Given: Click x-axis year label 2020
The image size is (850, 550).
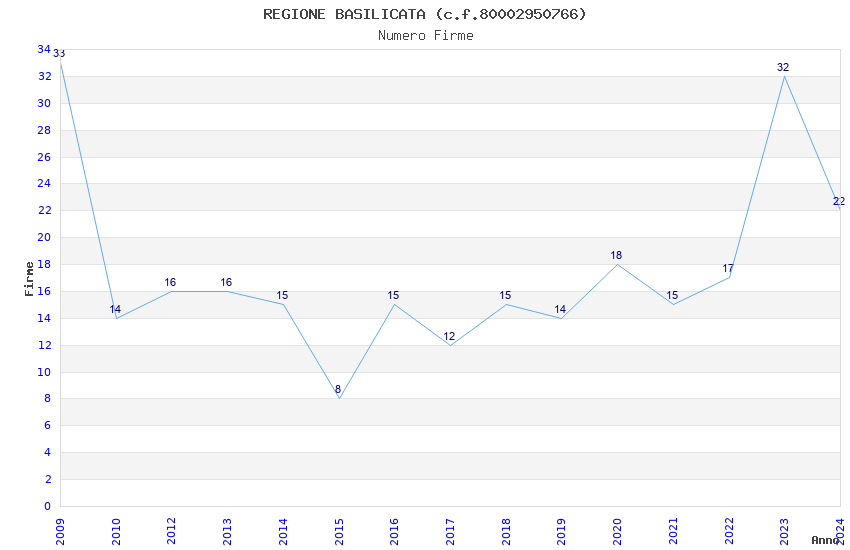Looking at the screenshot, I should [x=617, y=532].
